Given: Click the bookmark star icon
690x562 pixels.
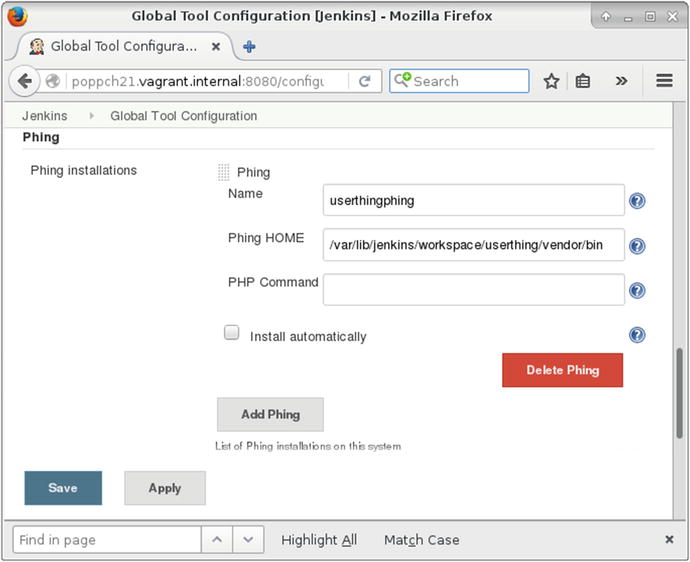Looking at the screenshot, I should point(551,81).
